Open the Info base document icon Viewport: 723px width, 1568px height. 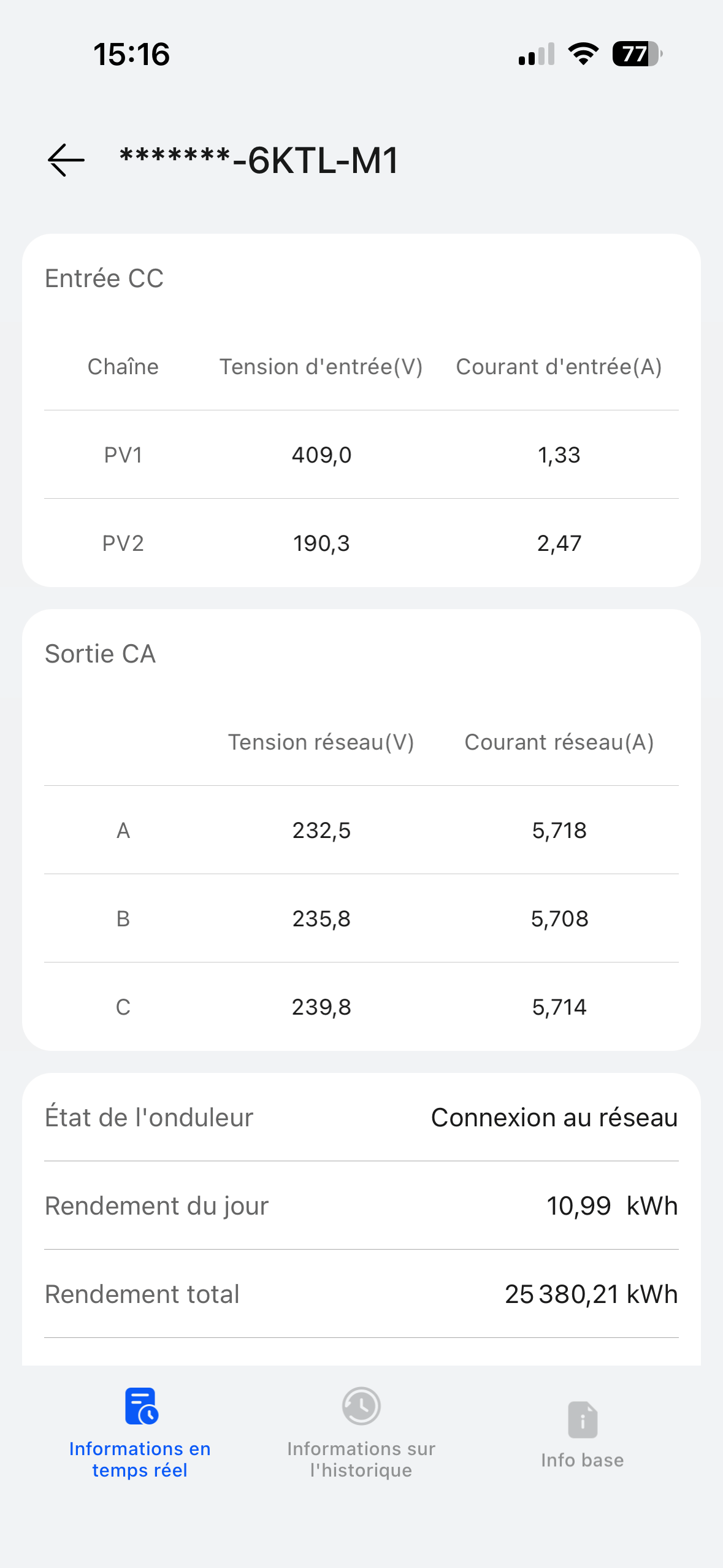point(583,1419)
